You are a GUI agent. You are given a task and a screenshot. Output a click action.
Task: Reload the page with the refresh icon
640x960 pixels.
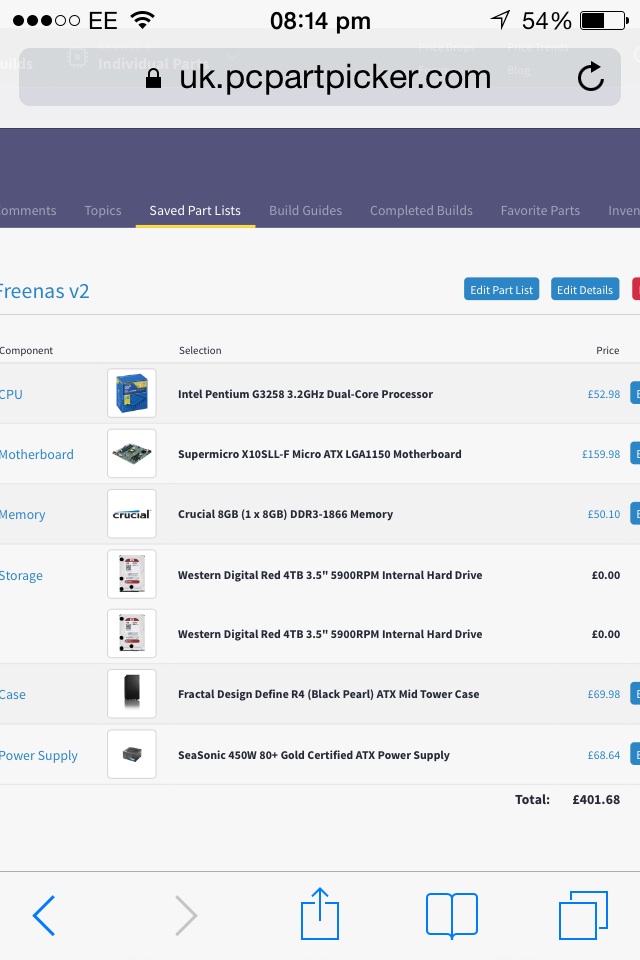point(590,77)
